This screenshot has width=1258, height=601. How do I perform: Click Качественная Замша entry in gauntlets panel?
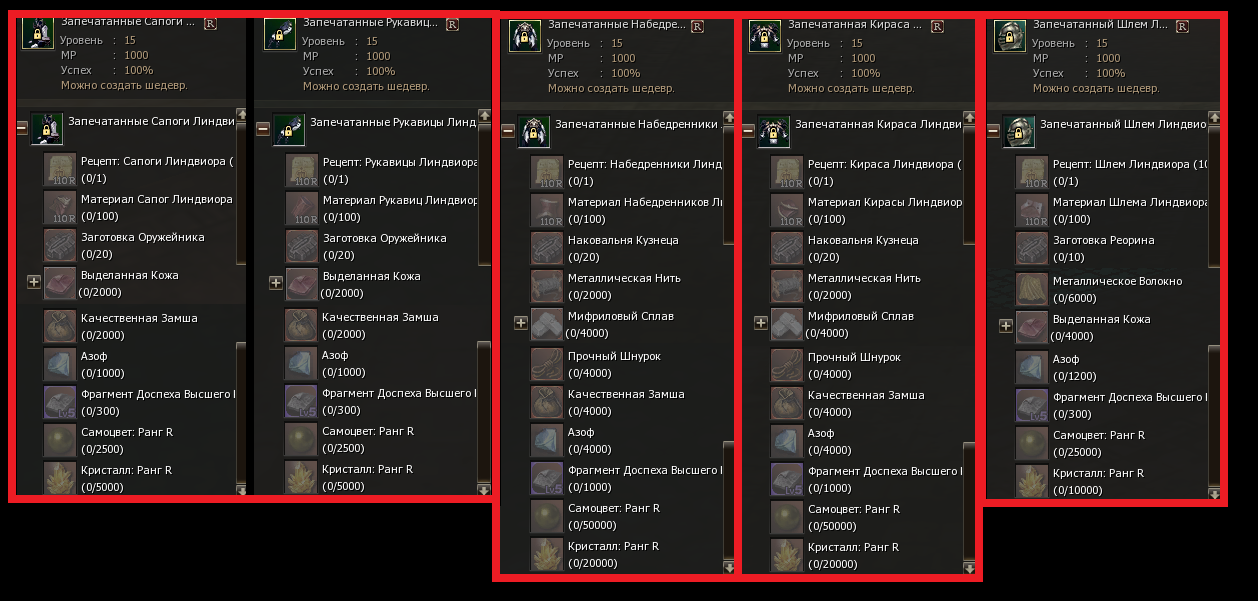click(x=371, y=325)
